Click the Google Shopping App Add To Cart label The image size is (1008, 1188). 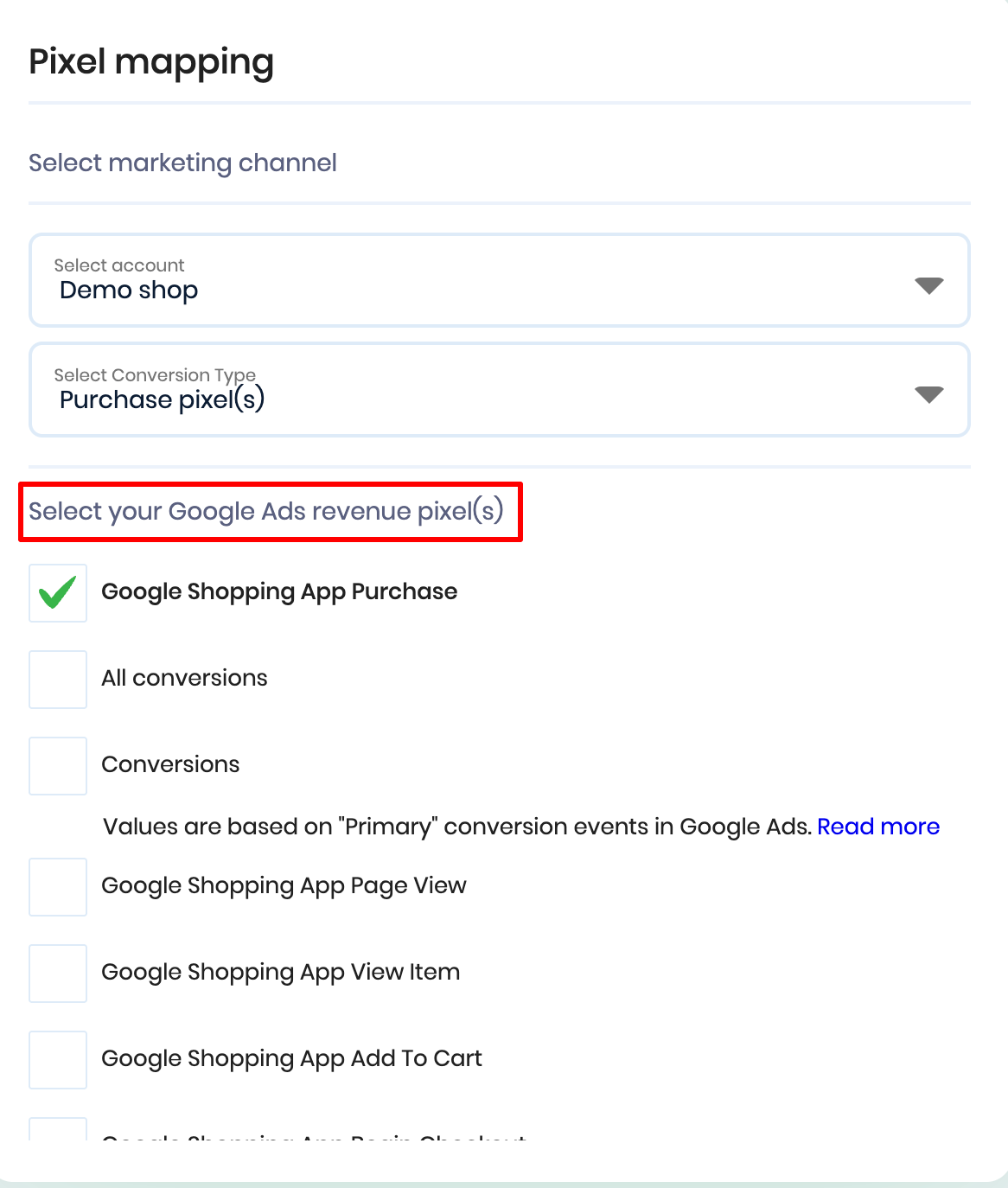[291, 1058]
